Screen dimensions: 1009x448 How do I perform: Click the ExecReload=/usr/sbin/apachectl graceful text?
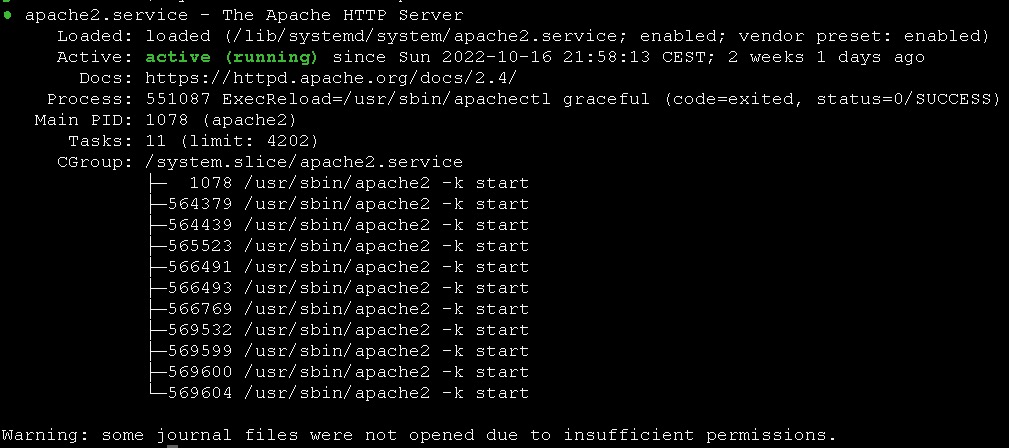(436, 99)
